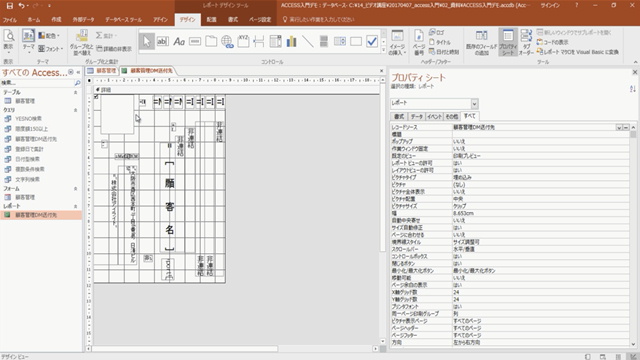The height and width of the screenshot is (360, 640).
Task: Click the sort A-Z icon in Property Sheet
Action: pyautogui.click(x=633, y=89)
